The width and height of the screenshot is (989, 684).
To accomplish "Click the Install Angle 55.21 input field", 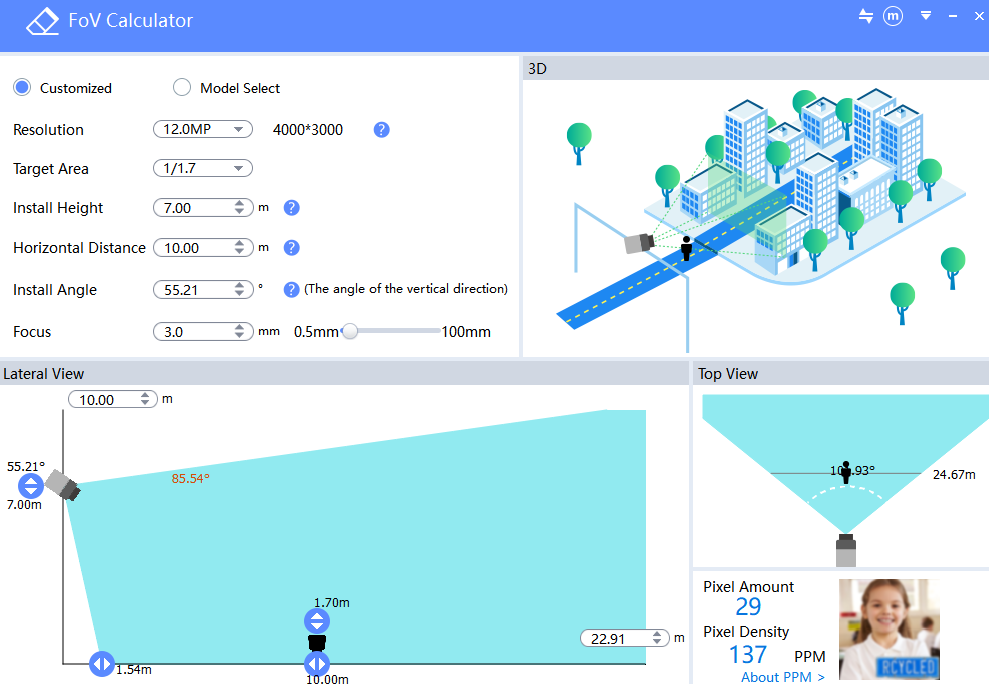I will (203, 290).
